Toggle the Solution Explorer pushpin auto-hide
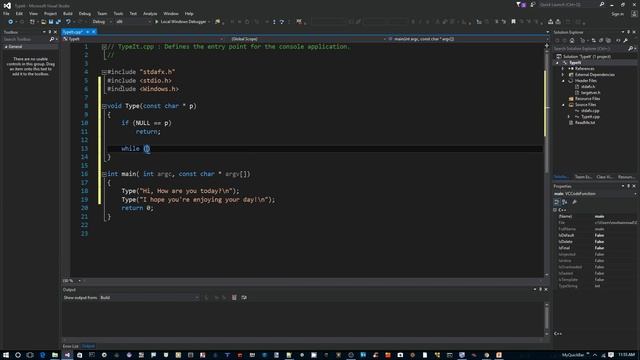Viewport: 640px width, 360px height. tap(629, 32)
